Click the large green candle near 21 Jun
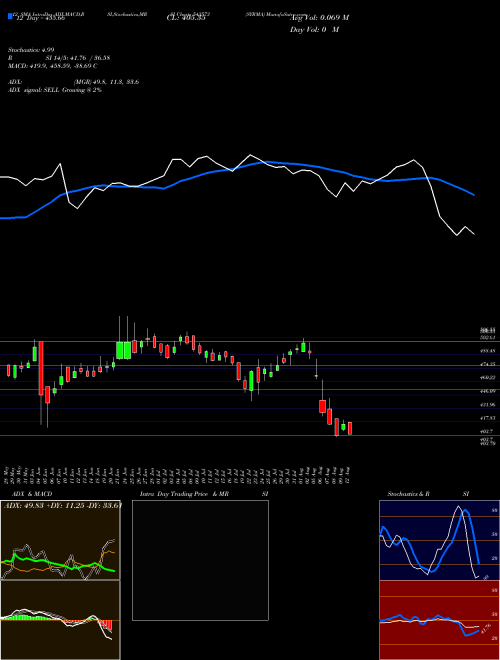Viewport: 500px width, 660px height. click(x=120, y=350)
